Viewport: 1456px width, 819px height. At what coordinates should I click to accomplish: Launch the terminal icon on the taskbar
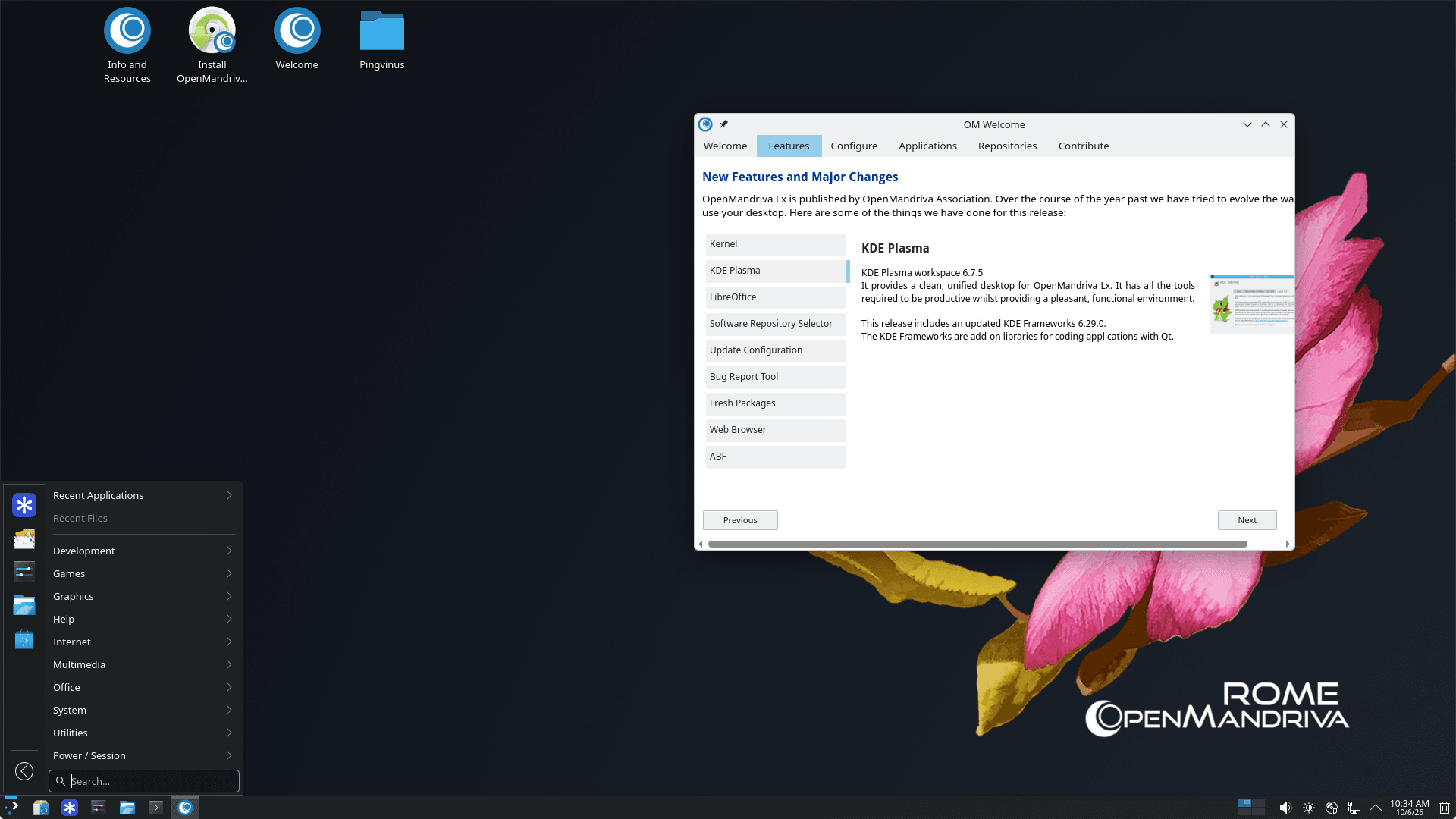pos(156,808)
